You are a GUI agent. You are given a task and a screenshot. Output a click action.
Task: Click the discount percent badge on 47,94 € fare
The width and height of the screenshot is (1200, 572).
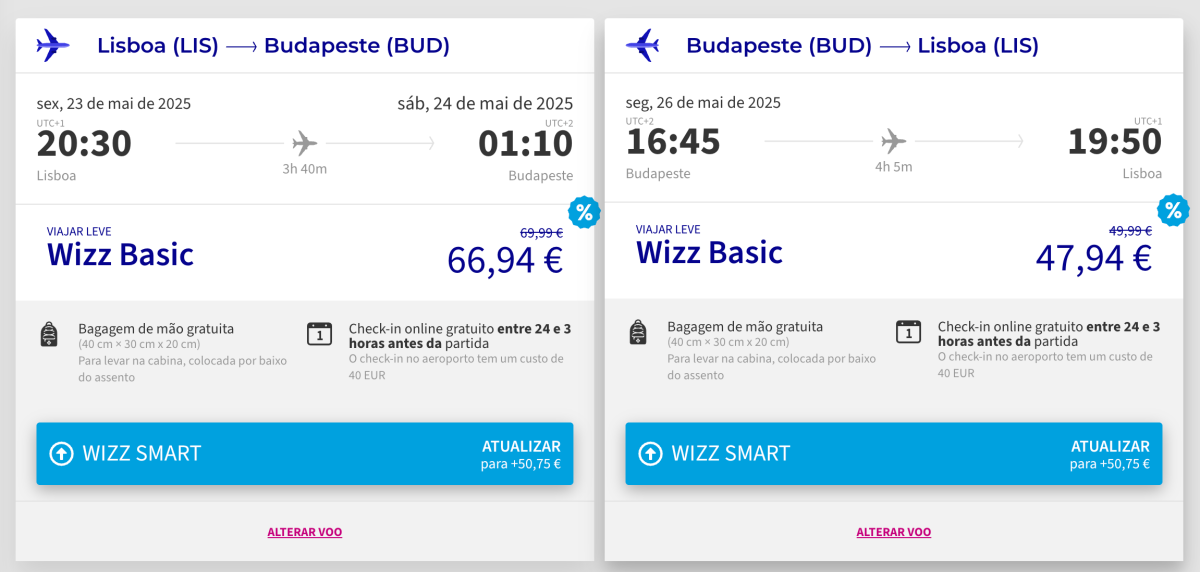[x=1173, y=211]
